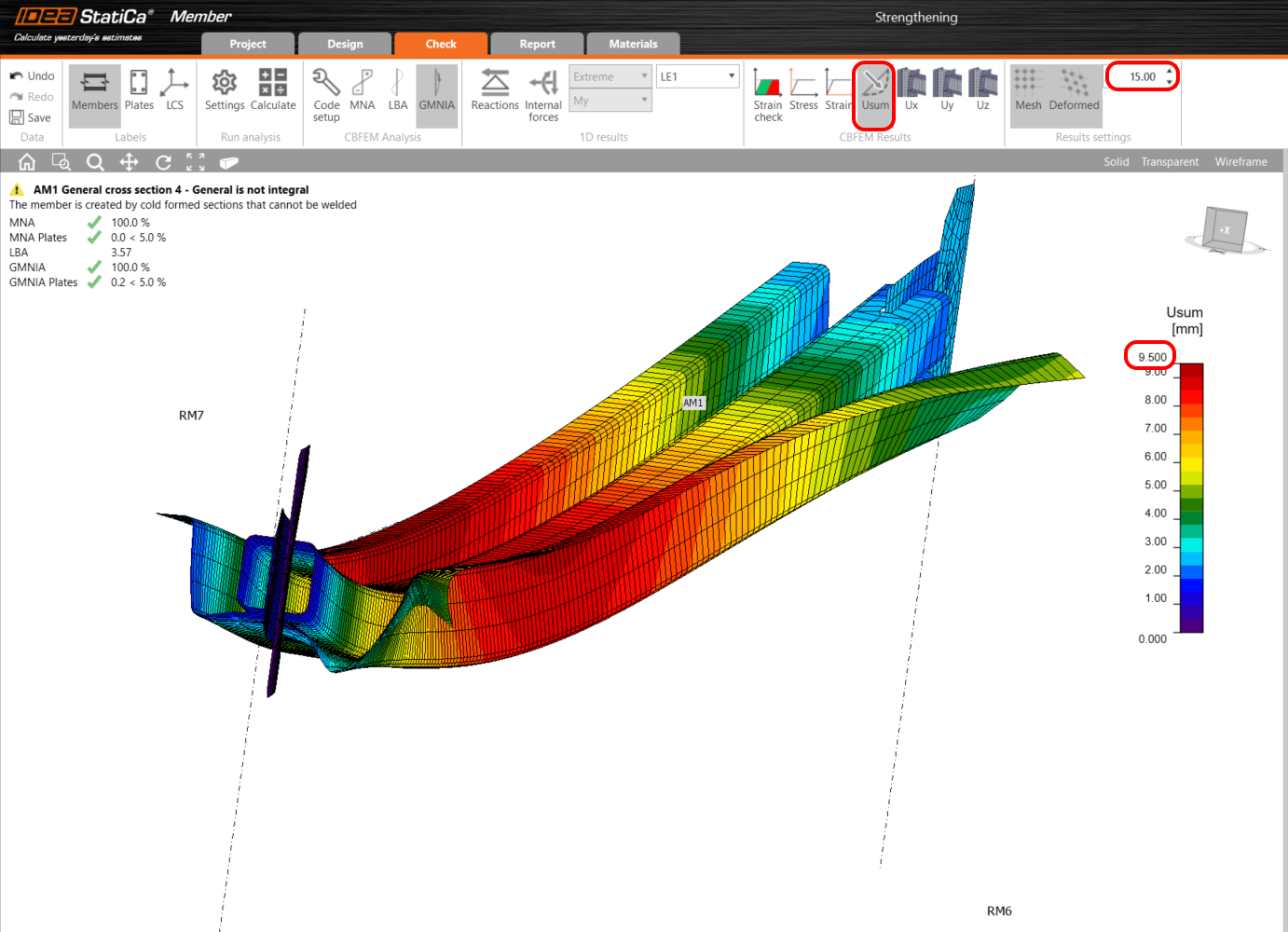Switch to the Report tab
Screen dimensions: 1288x932
point(537,44)
